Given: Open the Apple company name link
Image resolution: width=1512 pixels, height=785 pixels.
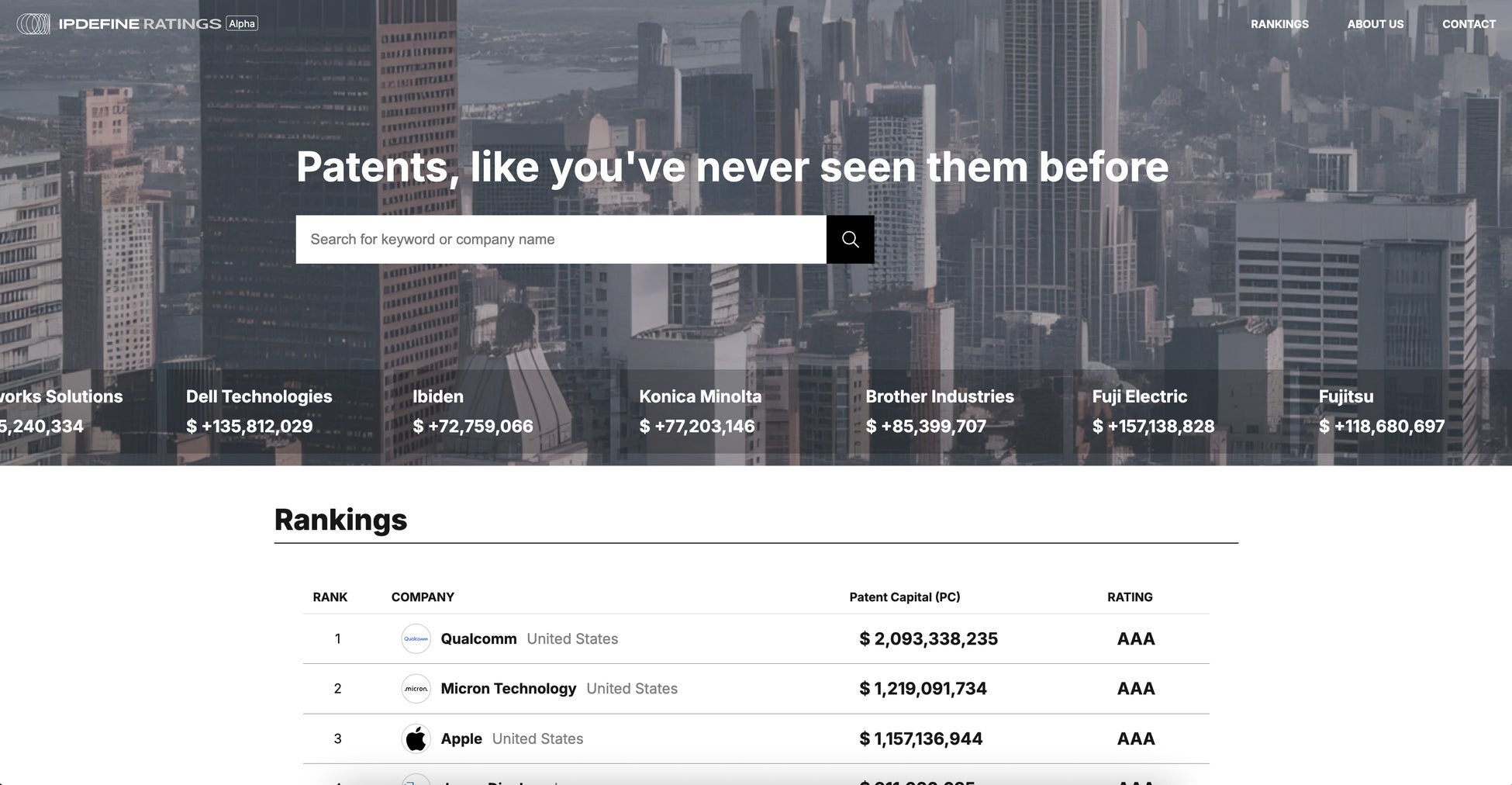Looking at the screenshot, I should coord(461,739).
